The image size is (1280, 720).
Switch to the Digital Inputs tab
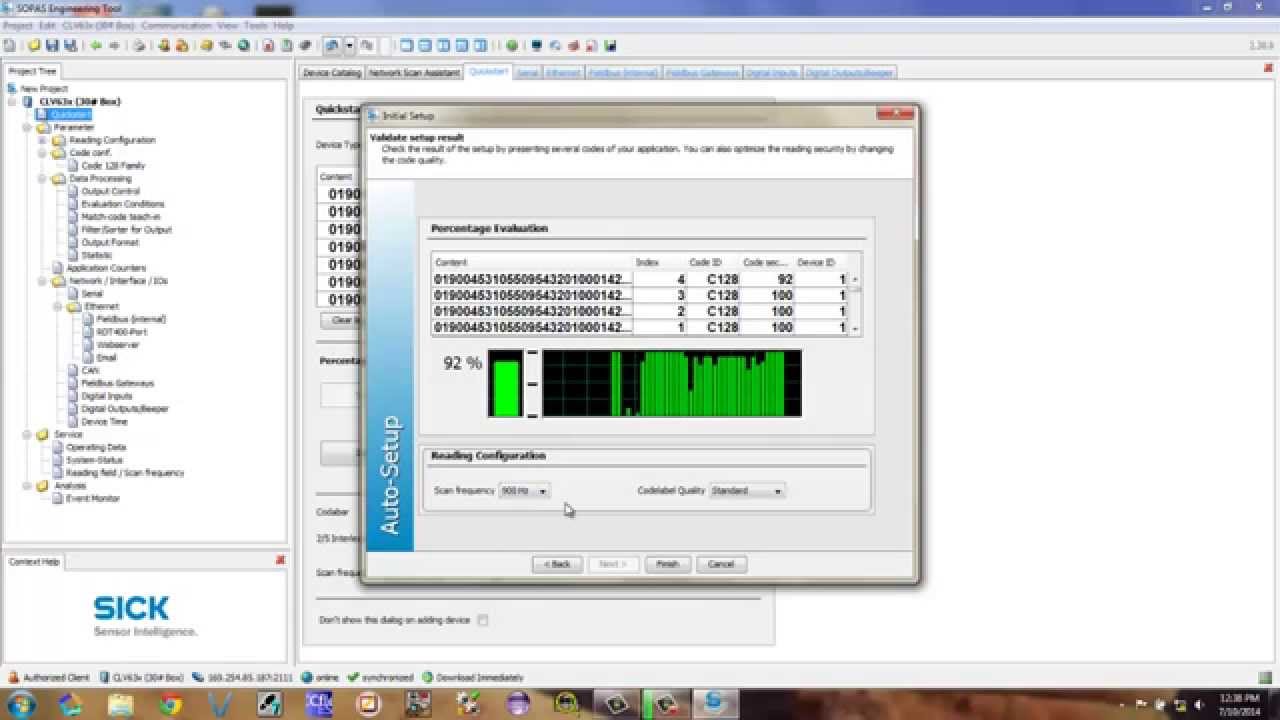pos(772,73)
